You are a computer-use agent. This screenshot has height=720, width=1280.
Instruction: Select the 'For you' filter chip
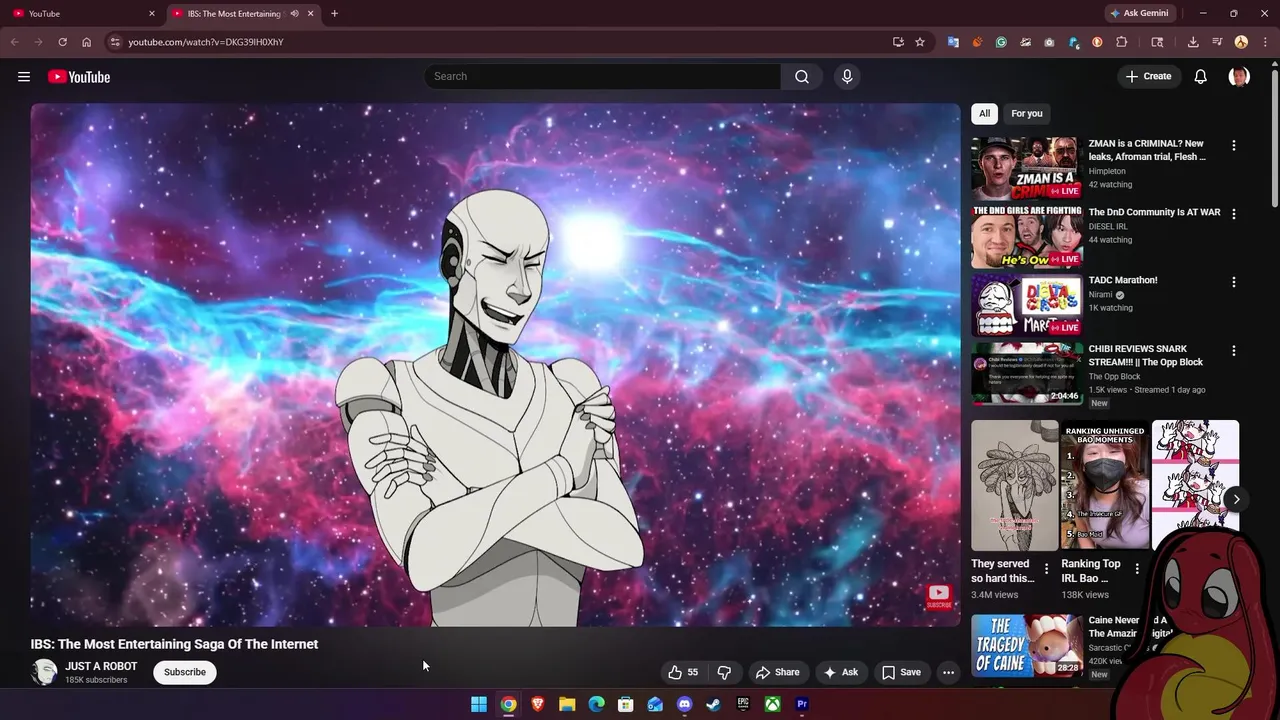coord(1027,114)
